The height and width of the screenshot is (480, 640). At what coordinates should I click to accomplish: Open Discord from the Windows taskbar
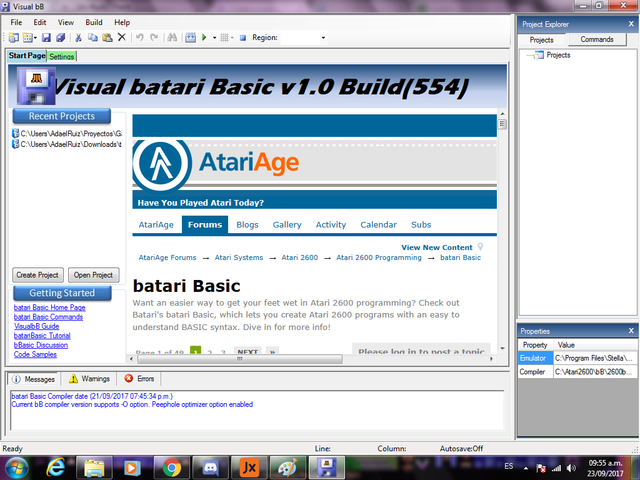[209, 466]
